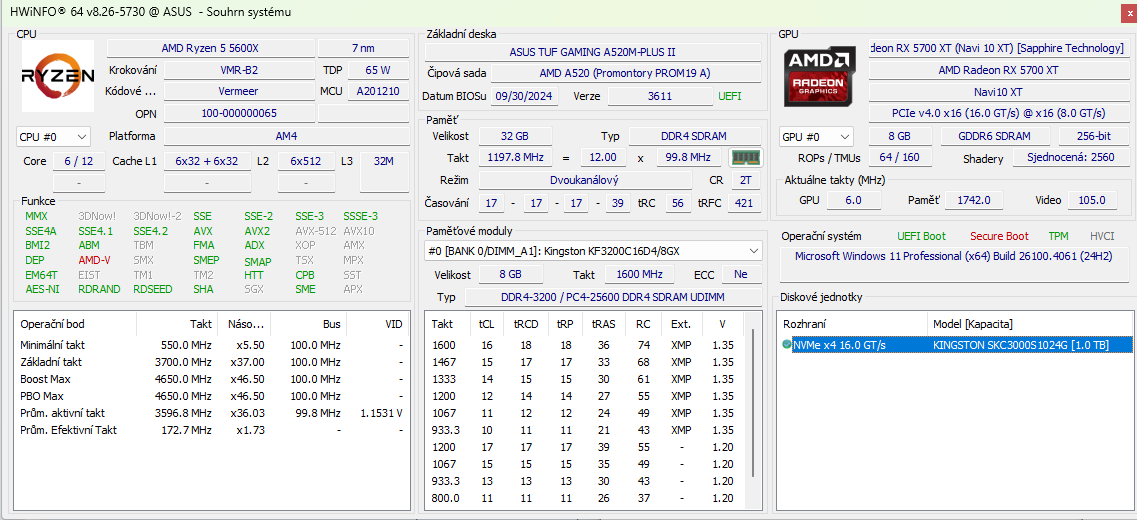
Task: Click the AMD Ryzen 5 5600X name field
Action: coord(210,48)
